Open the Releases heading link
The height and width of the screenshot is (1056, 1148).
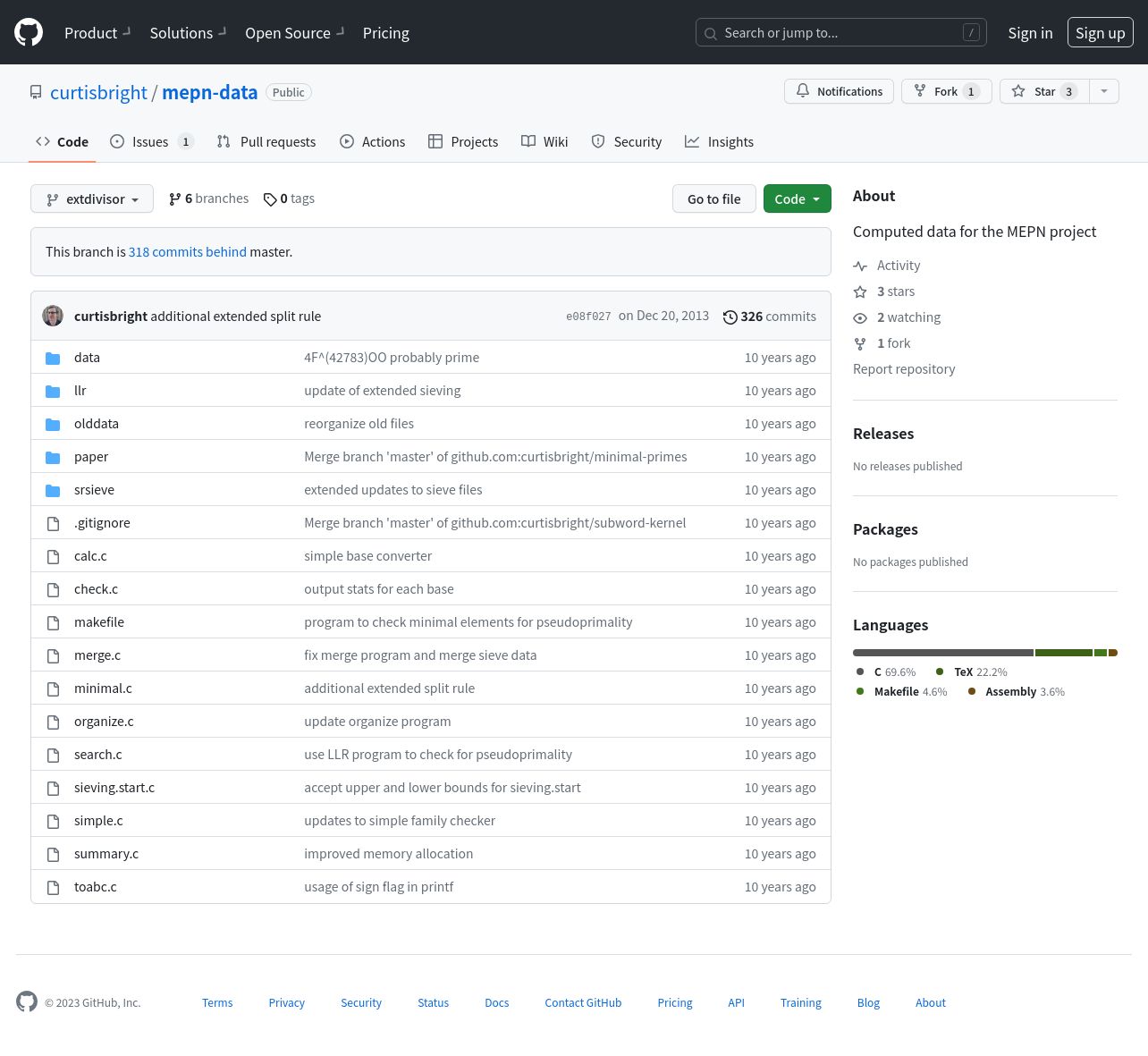pyautogui.click(x=883, y=434)
